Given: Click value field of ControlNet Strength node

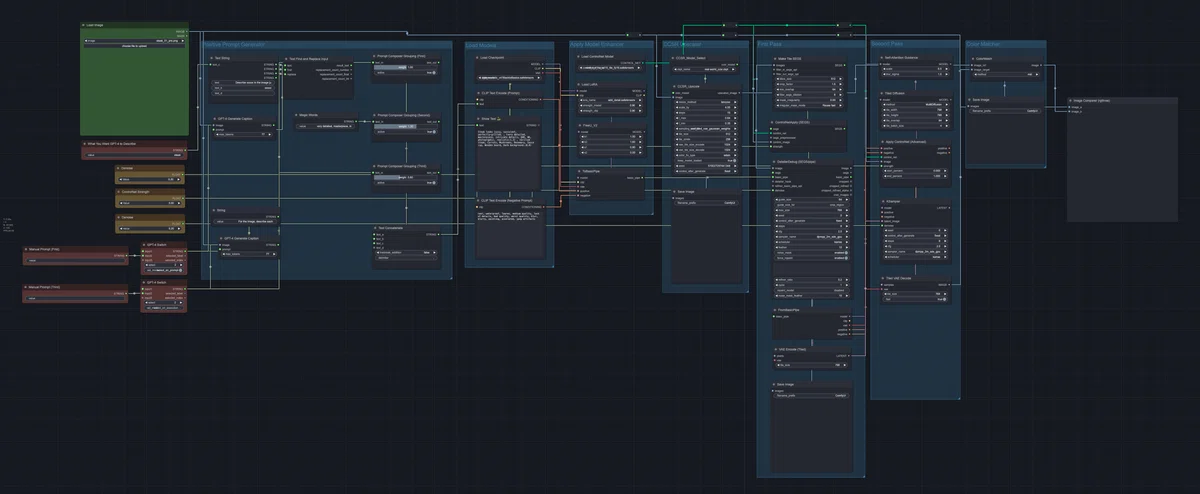Looking at the screenshot, I should coord(149,203).
